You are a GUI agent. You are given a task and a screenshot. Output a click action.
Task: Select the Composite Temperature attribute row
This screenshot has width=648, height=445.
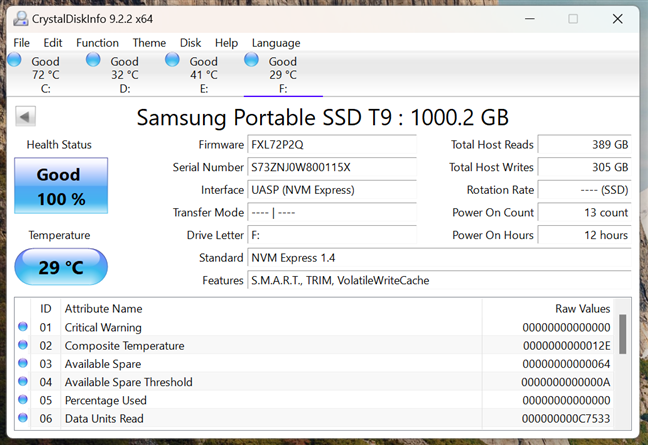[315, 345]
